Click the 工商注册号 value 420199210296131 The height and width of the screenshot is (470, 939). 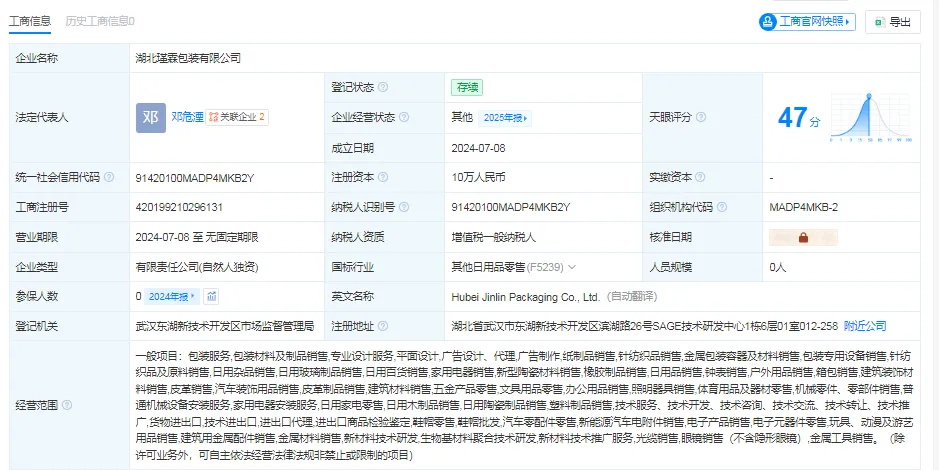tap(180, 207)
